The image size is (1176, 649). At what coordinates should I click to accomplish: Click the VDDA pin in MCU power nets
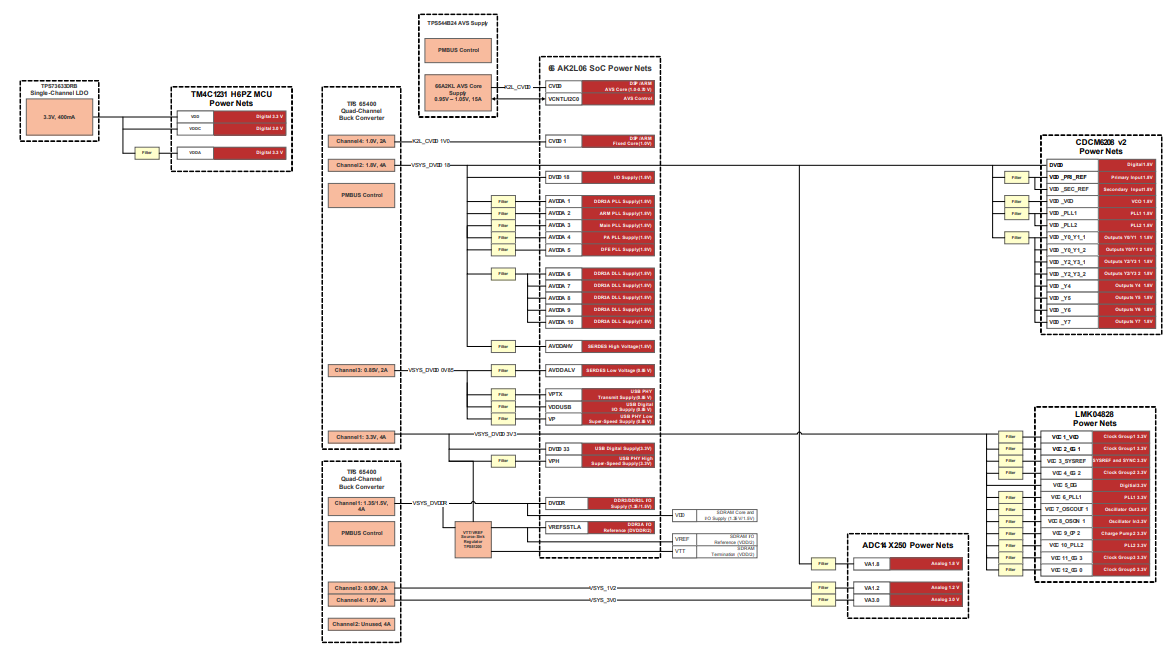pos(195,153)
